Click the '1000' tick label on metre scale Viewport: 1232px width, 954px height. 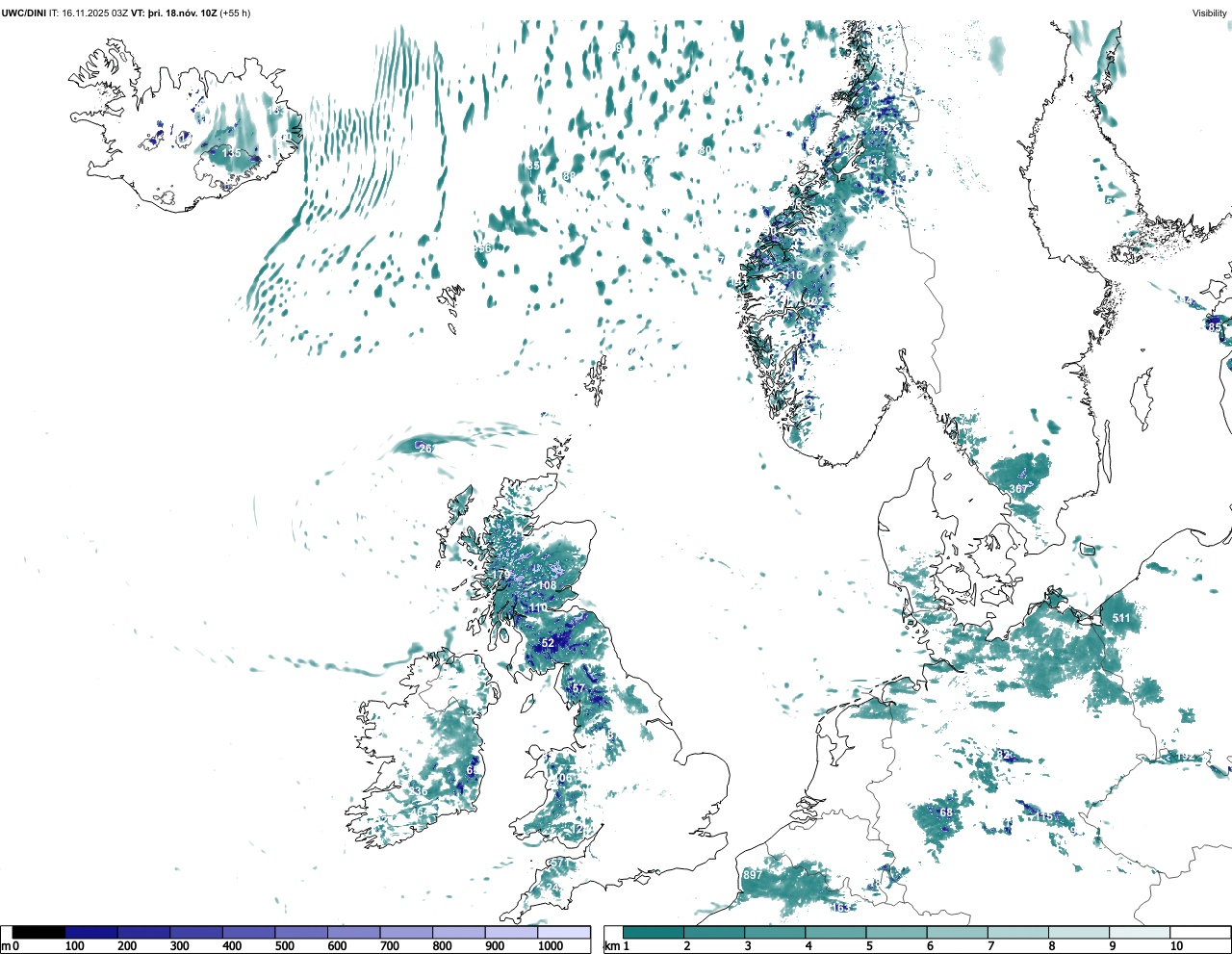pos(551,946)
